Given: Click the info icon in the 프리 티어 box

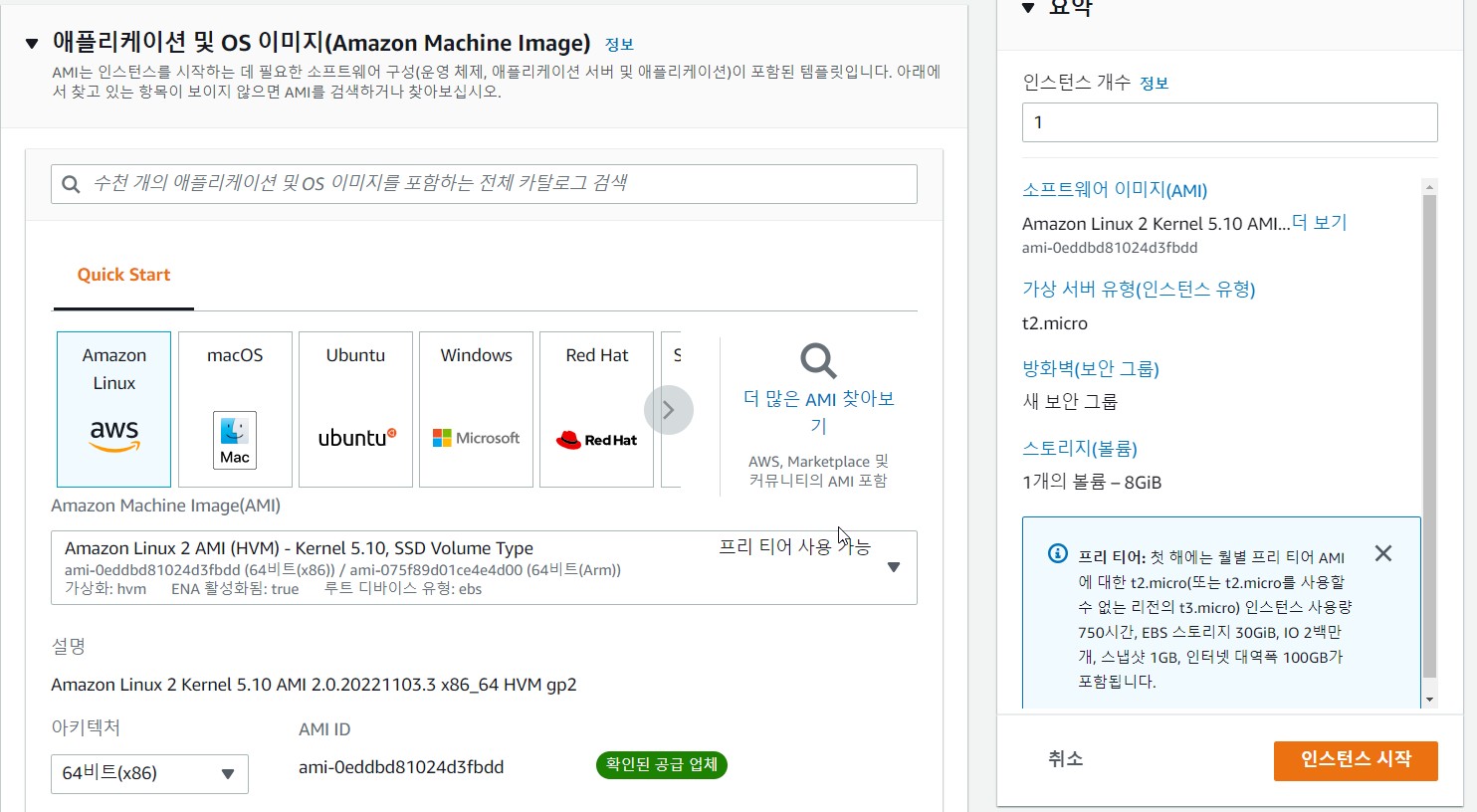Looking at the screenshot, I should [1058, 554].
